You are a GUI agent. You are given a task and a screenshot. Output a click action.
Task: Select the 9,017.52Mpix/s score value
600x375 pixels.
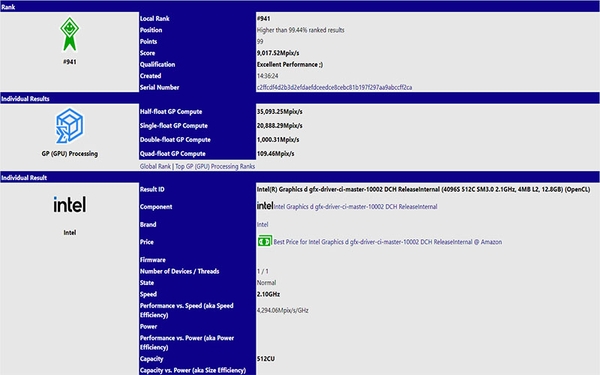pos(278,53)
